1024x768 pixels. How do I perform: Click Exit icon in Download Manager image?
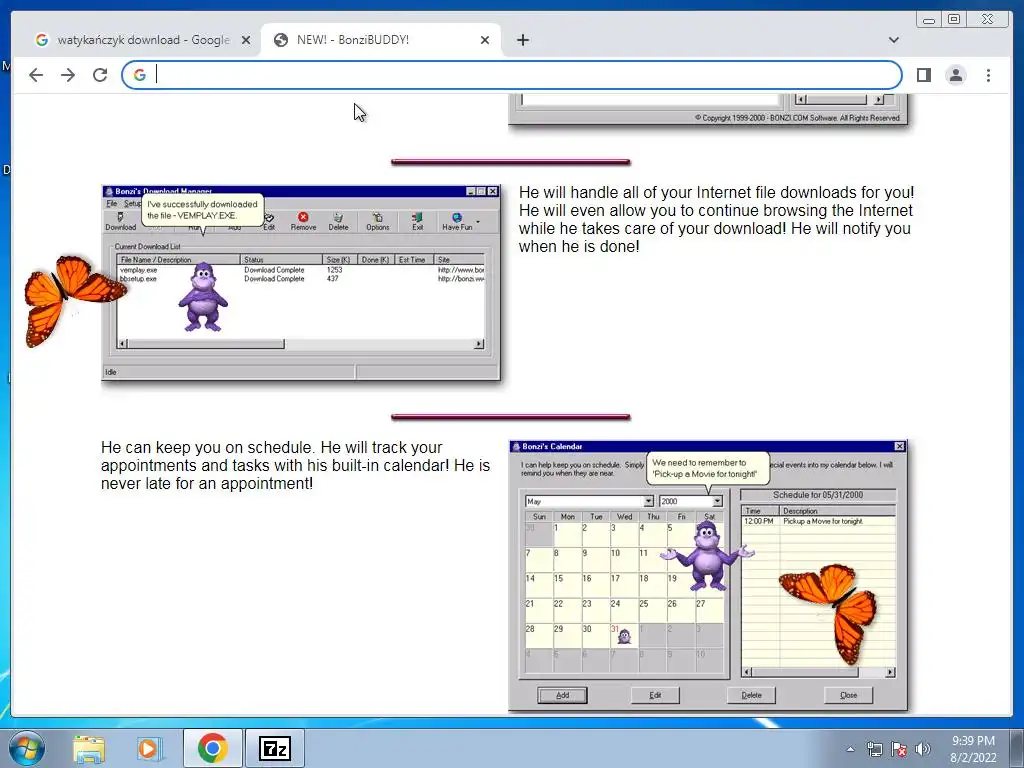coord(417,221)
